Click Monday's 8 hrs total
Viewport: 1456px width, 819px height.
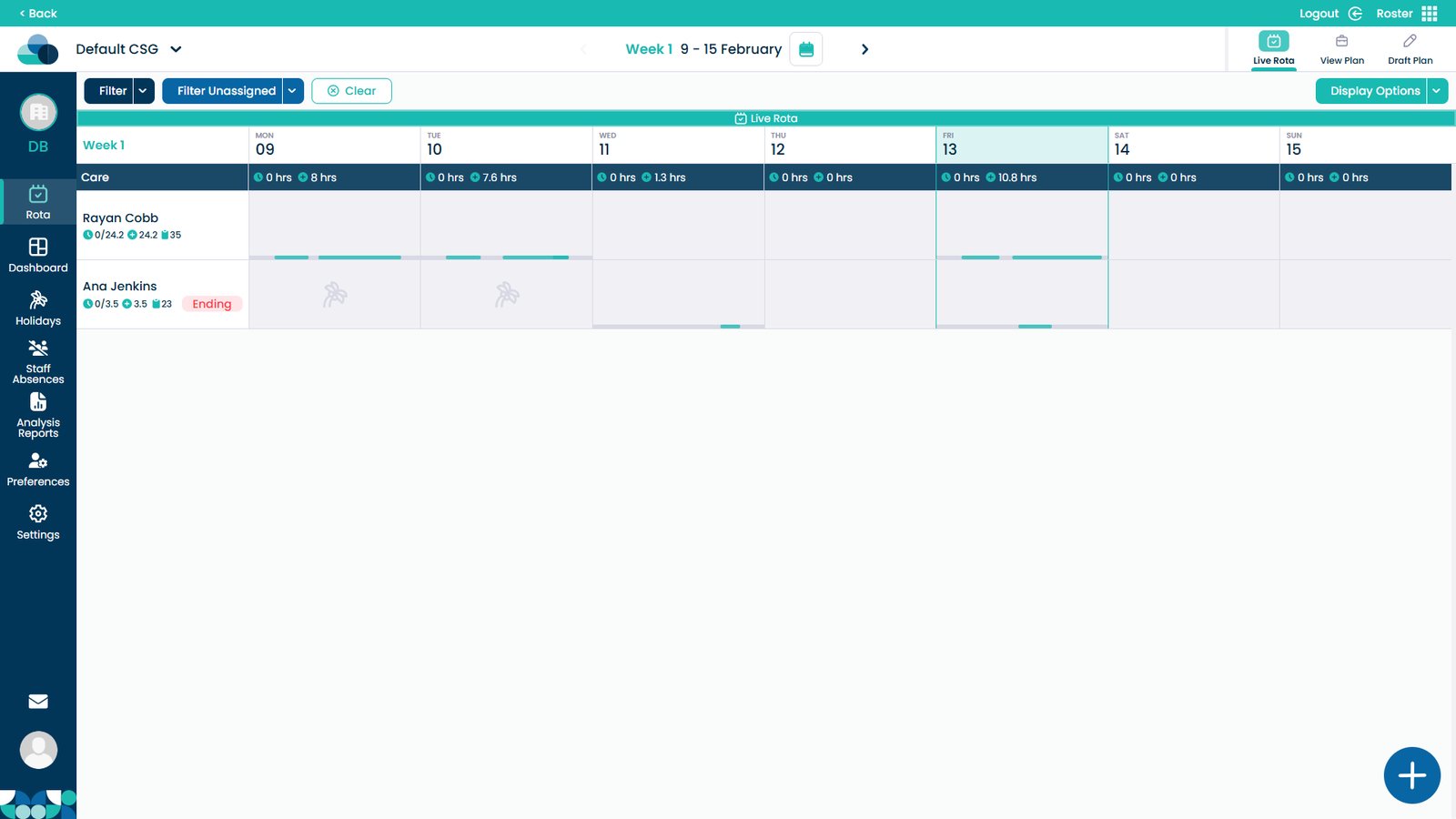[318, 177]
